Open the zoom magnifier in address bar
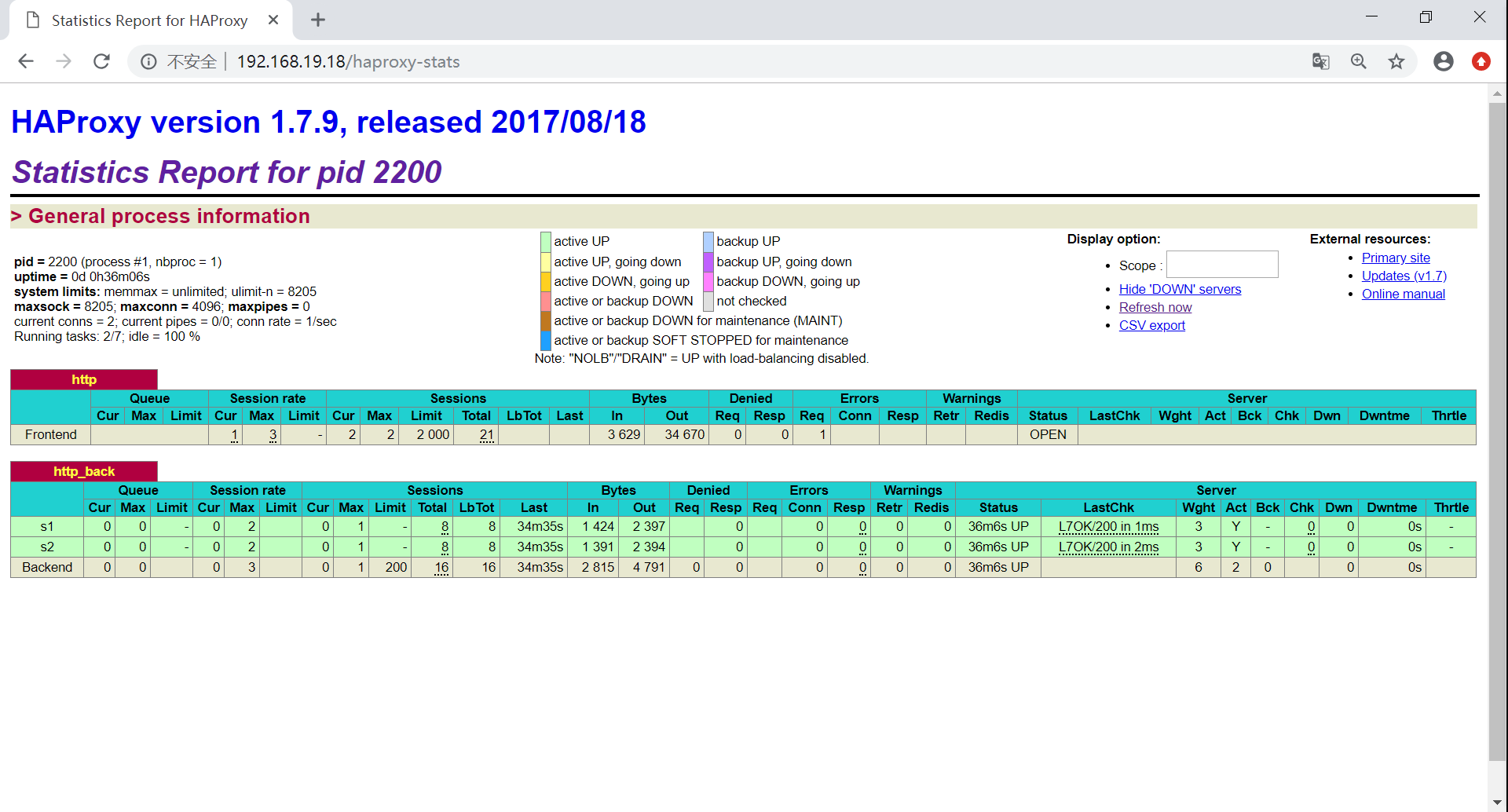1508x812 pixels. click(1359, 61)
